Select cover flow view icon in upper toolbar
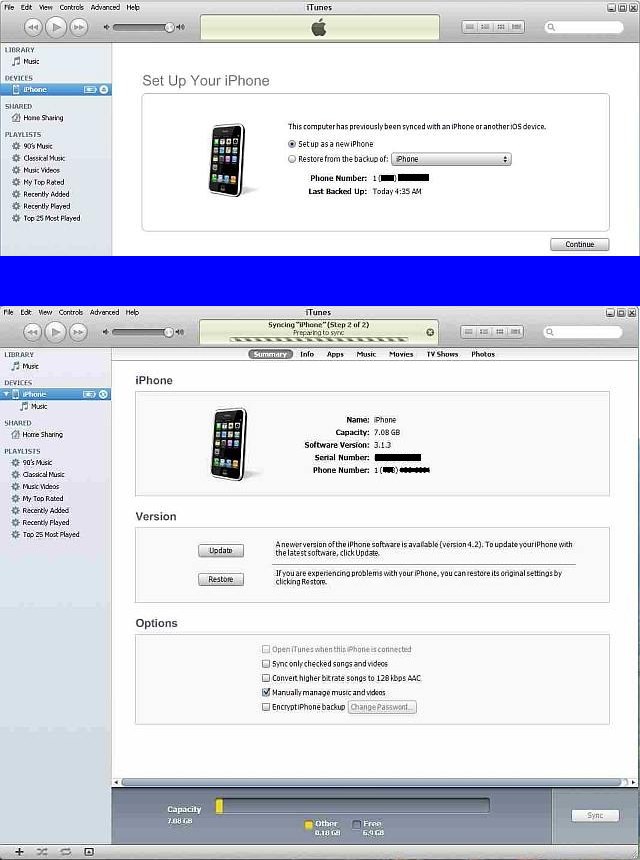Screen dimensions: 640x860 tap(516, 27)
